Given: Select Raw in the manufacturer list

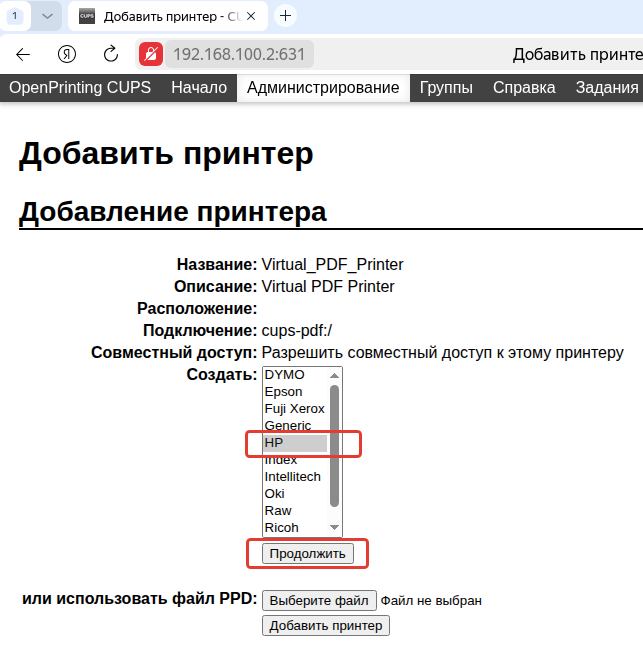Looking at the screenshot, I should [295, 510].
